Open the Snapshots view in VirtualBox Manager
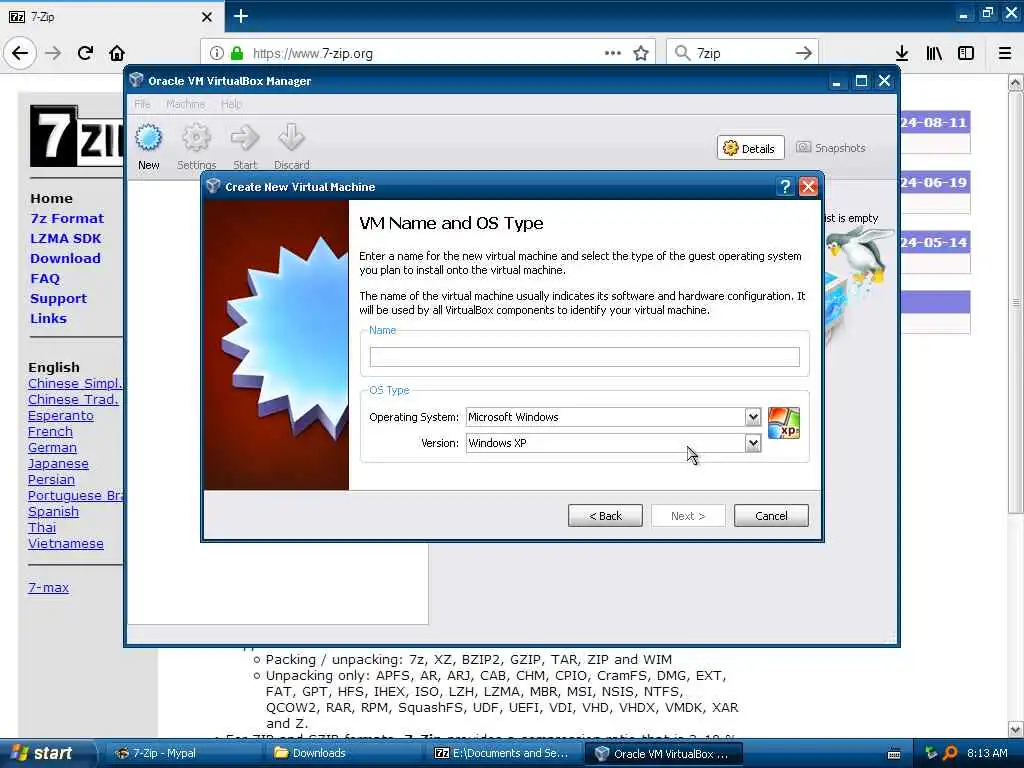The width and height of the screenshot is (1024, 768). tap(831, 148)
